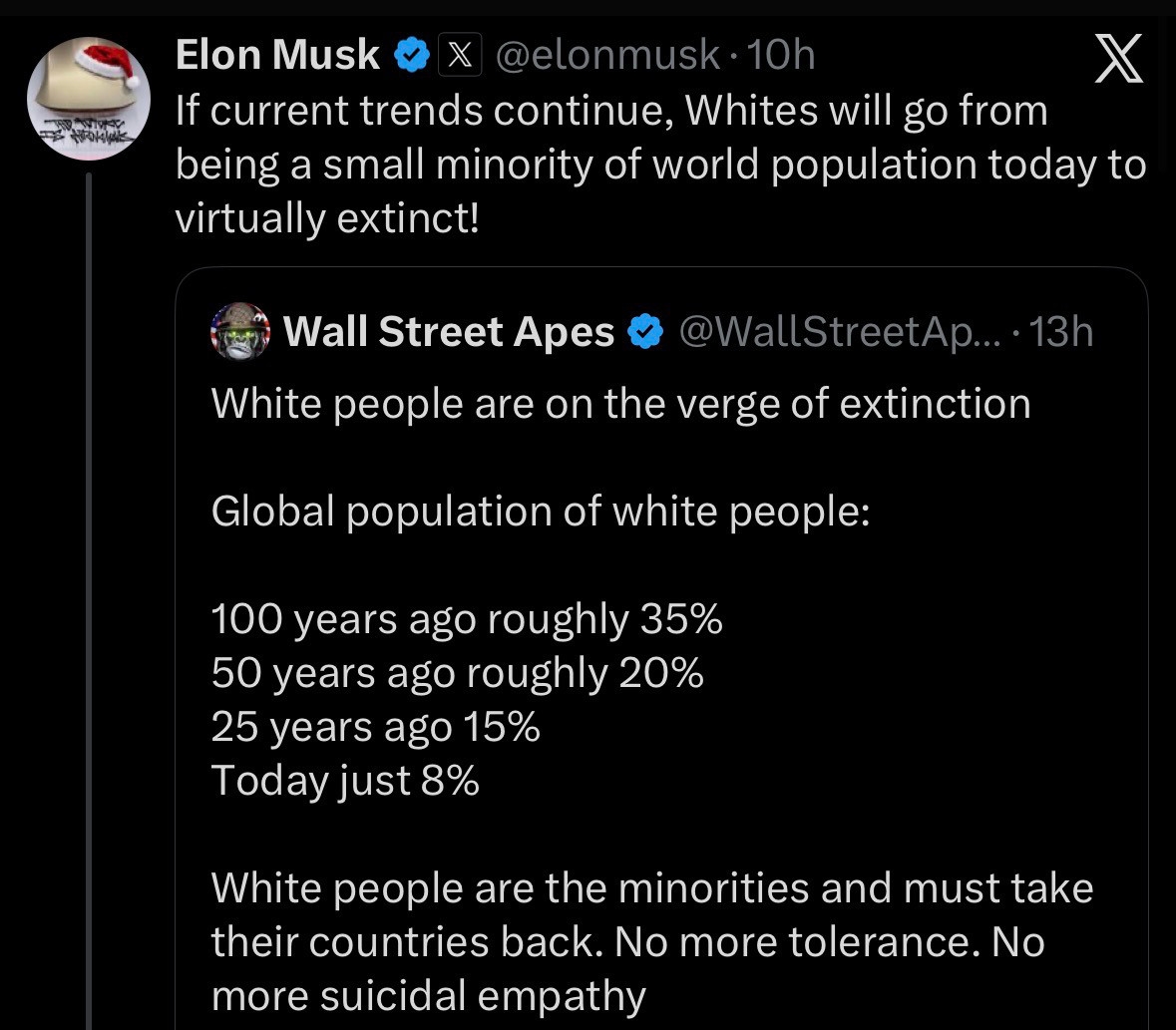Click the X affiliation badge before @elonmusk
Viewport: 1176px width, 1030px height.
pyautogui.click(x=460, y=56)
